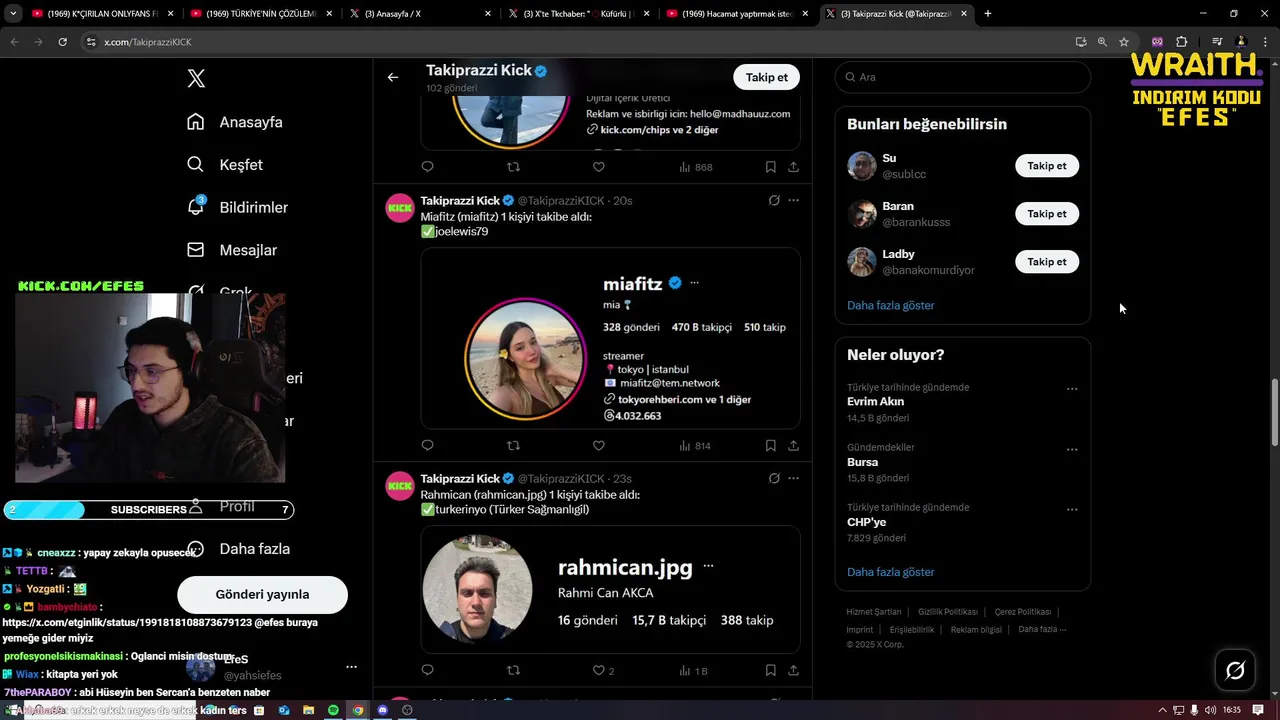Open kick.com/chips profile link
The width and height of the screenshot is (1280, 720).
(x=659, y=130)
